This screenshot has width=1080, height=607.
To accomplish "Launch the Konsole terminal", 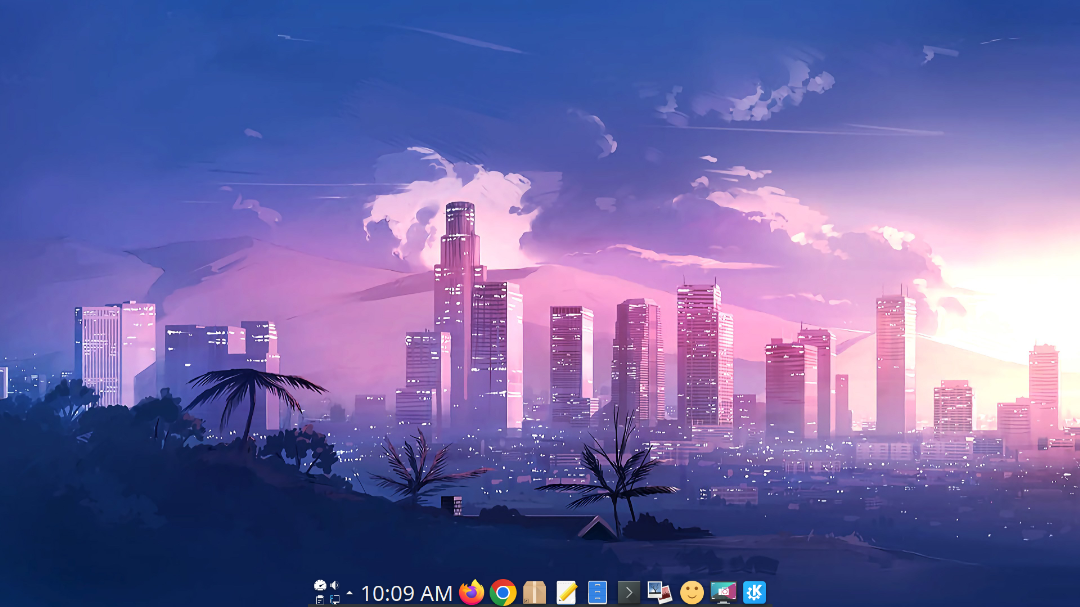I will 629,593.
